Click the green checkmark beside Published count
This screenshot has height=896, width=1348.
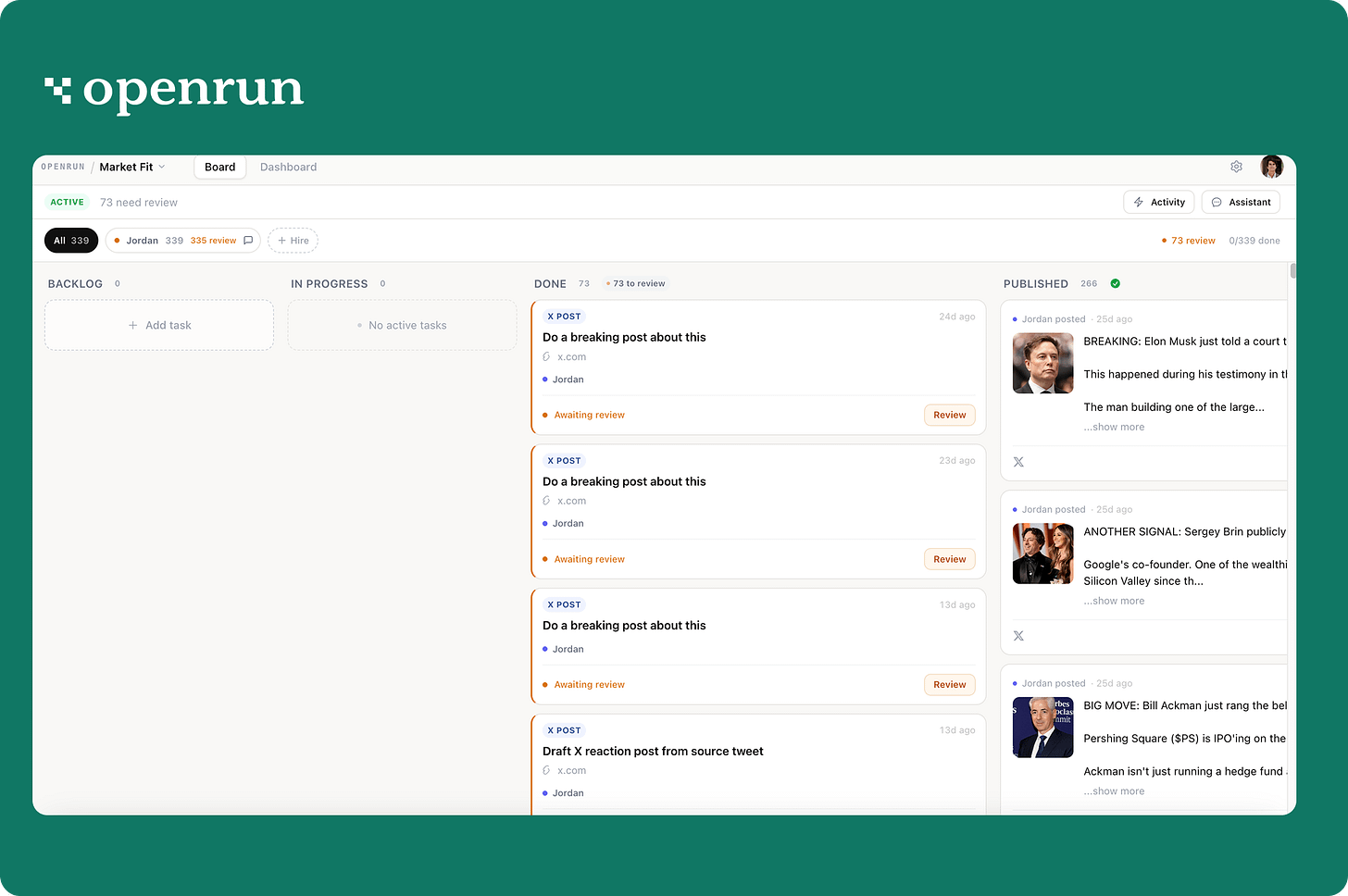pos(1116,283)
